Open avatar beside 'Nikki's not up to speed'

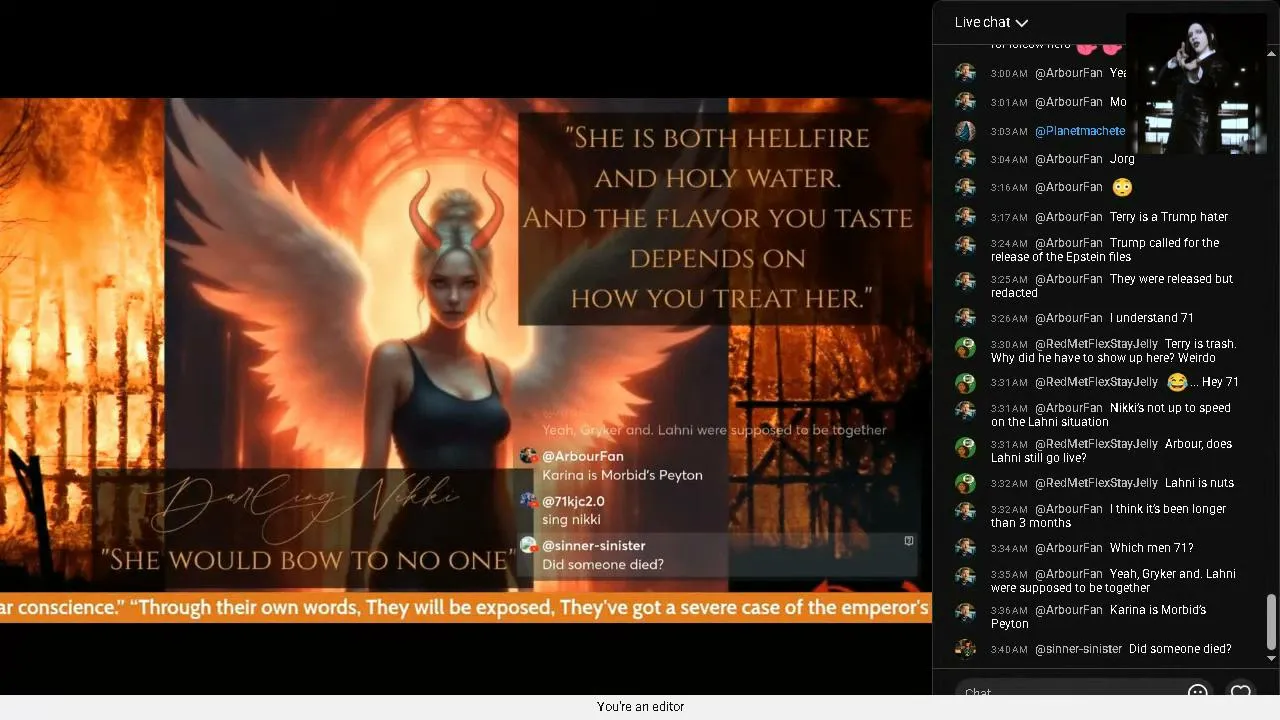tap(965, 410)
